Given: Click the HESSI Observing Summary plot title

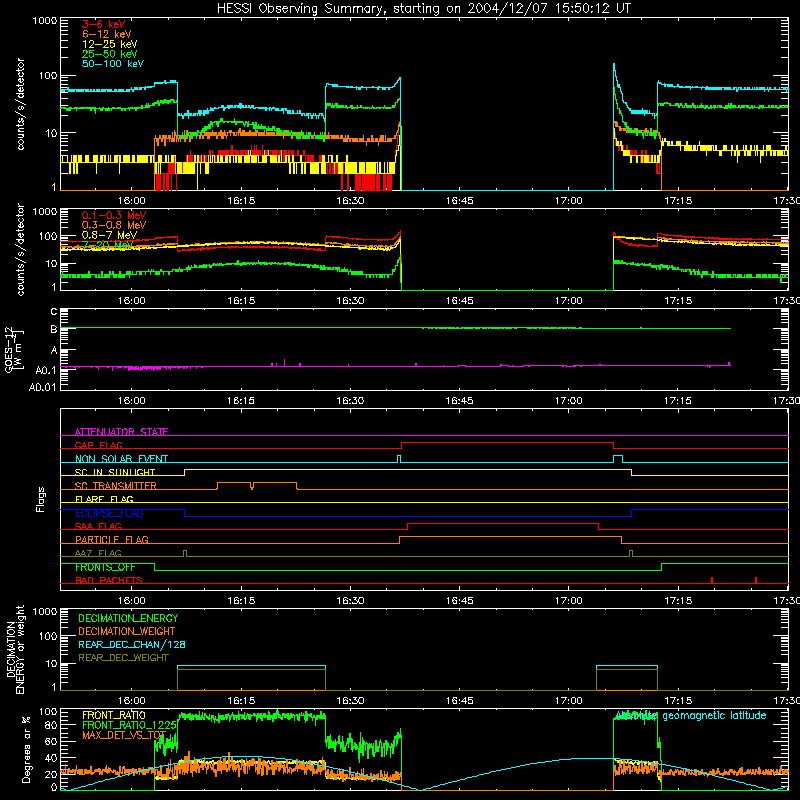Looking at the screenshot, I should [423, 8].
